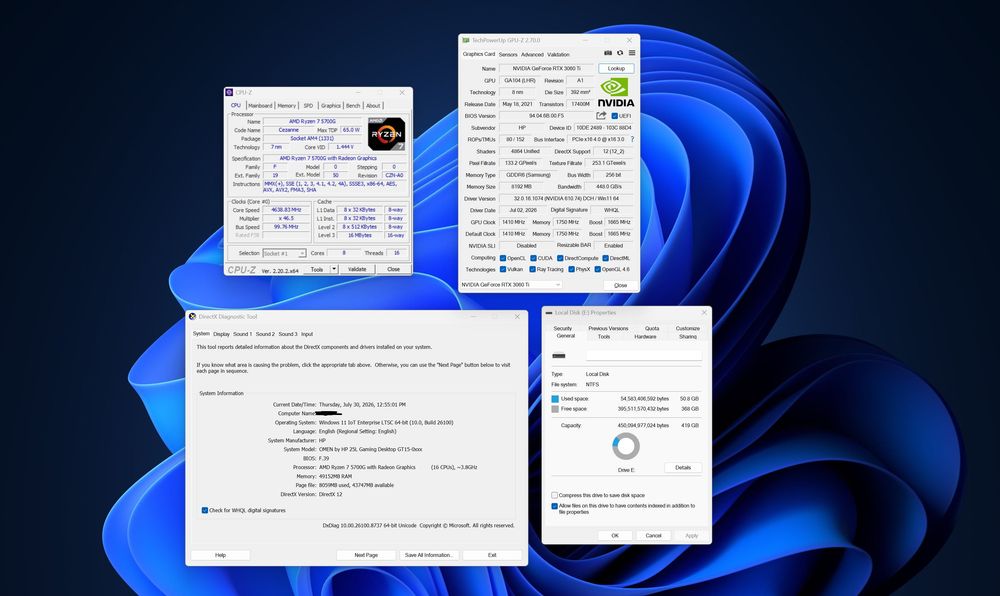The image size is (1000, 596).
Task: Click Exit button in DxDiag
Action: click(x=492, y=555)
